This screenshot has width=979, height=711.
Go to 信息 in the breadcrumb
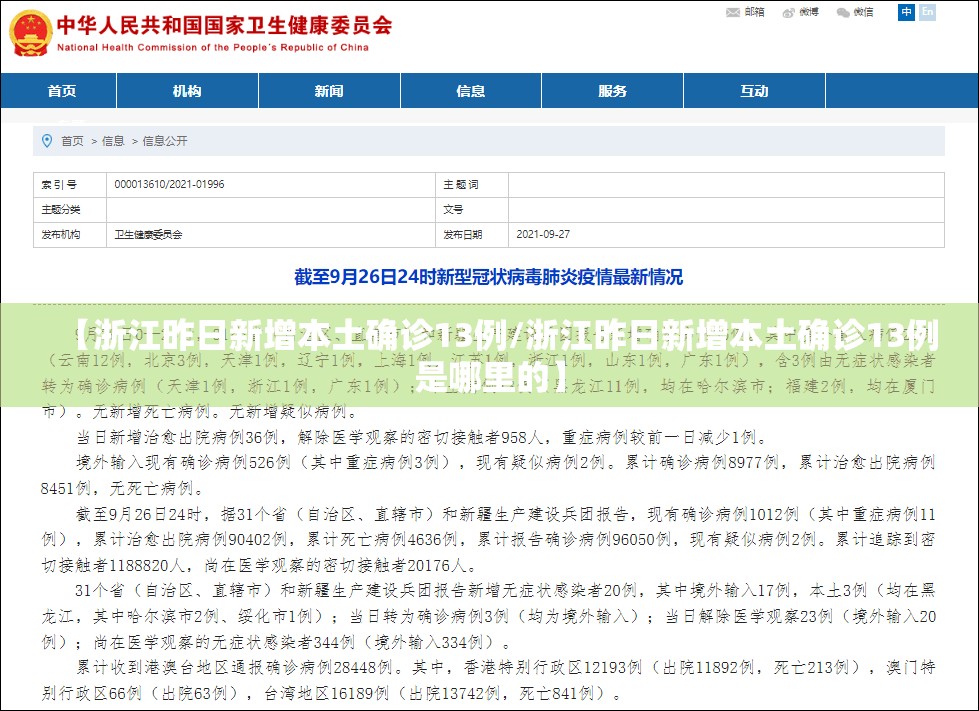(113, 141)
